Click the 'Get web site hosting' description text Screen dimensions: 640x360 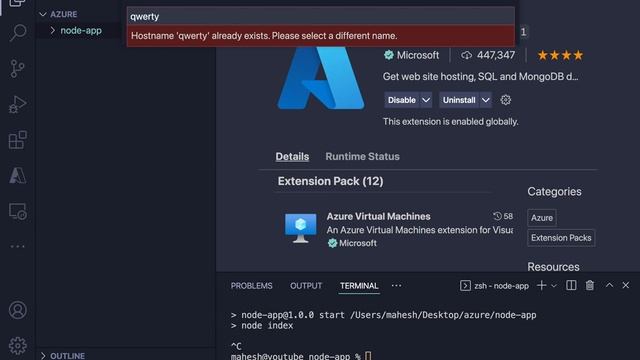(x=480, y=77)
